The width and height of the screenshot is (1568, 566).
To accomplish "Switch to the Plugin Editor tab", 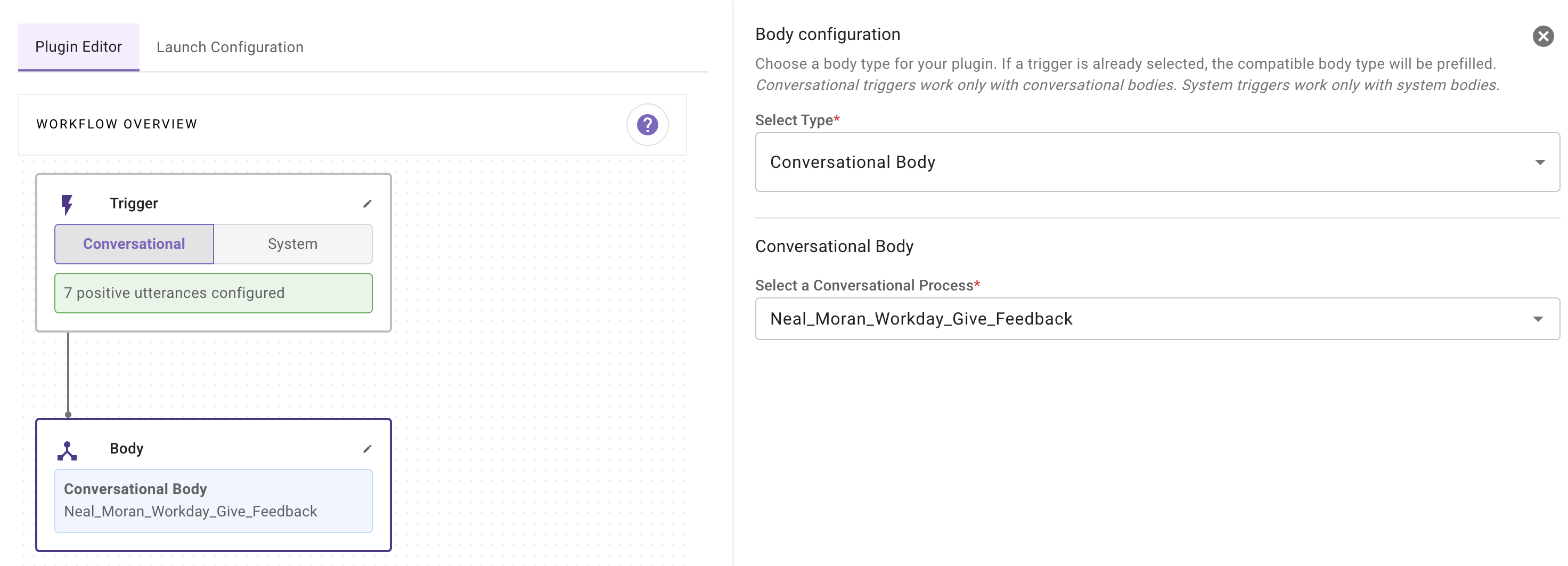I will point(78,47).
